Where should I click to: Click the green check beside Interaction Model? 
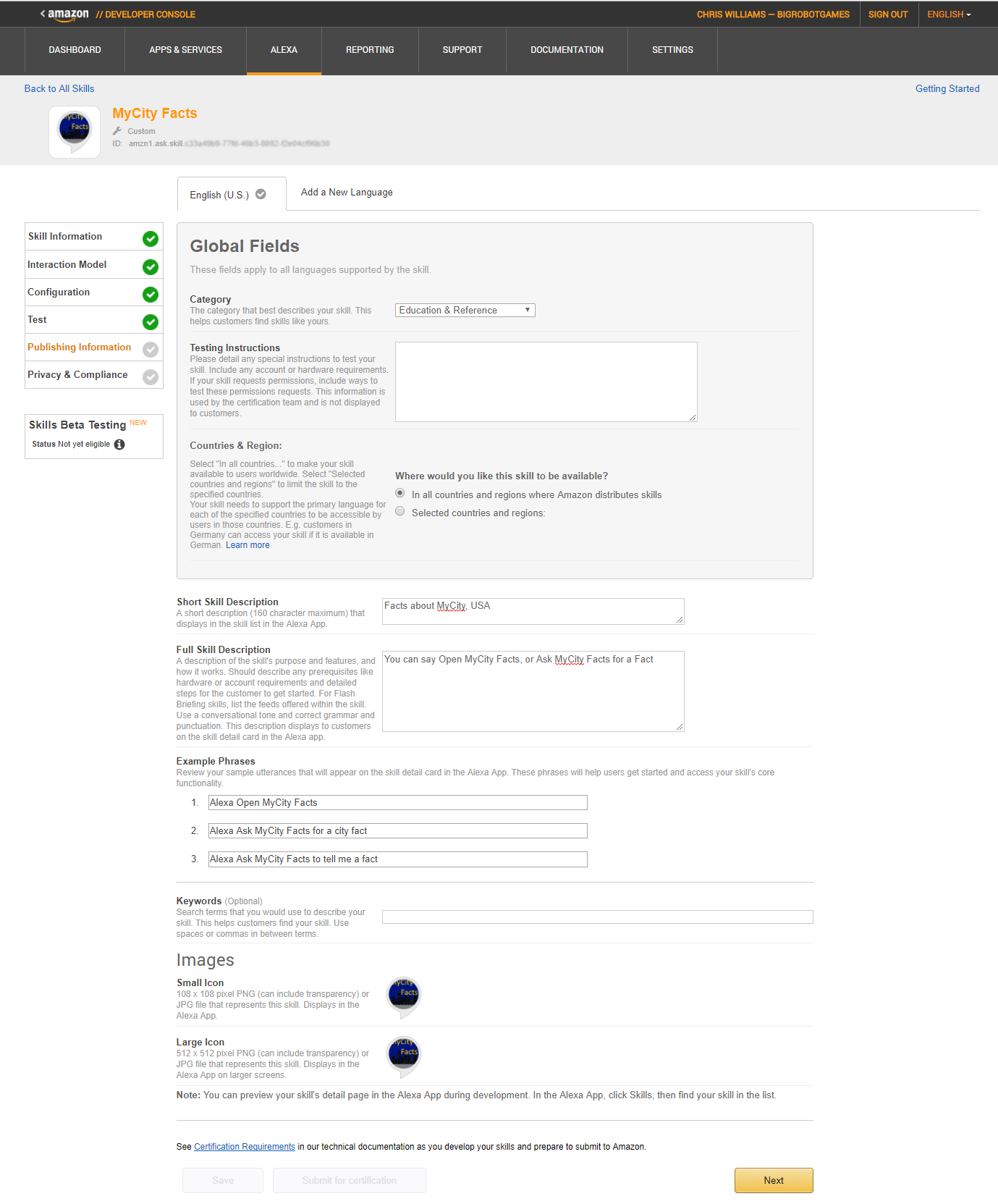(x=151, y=266)
